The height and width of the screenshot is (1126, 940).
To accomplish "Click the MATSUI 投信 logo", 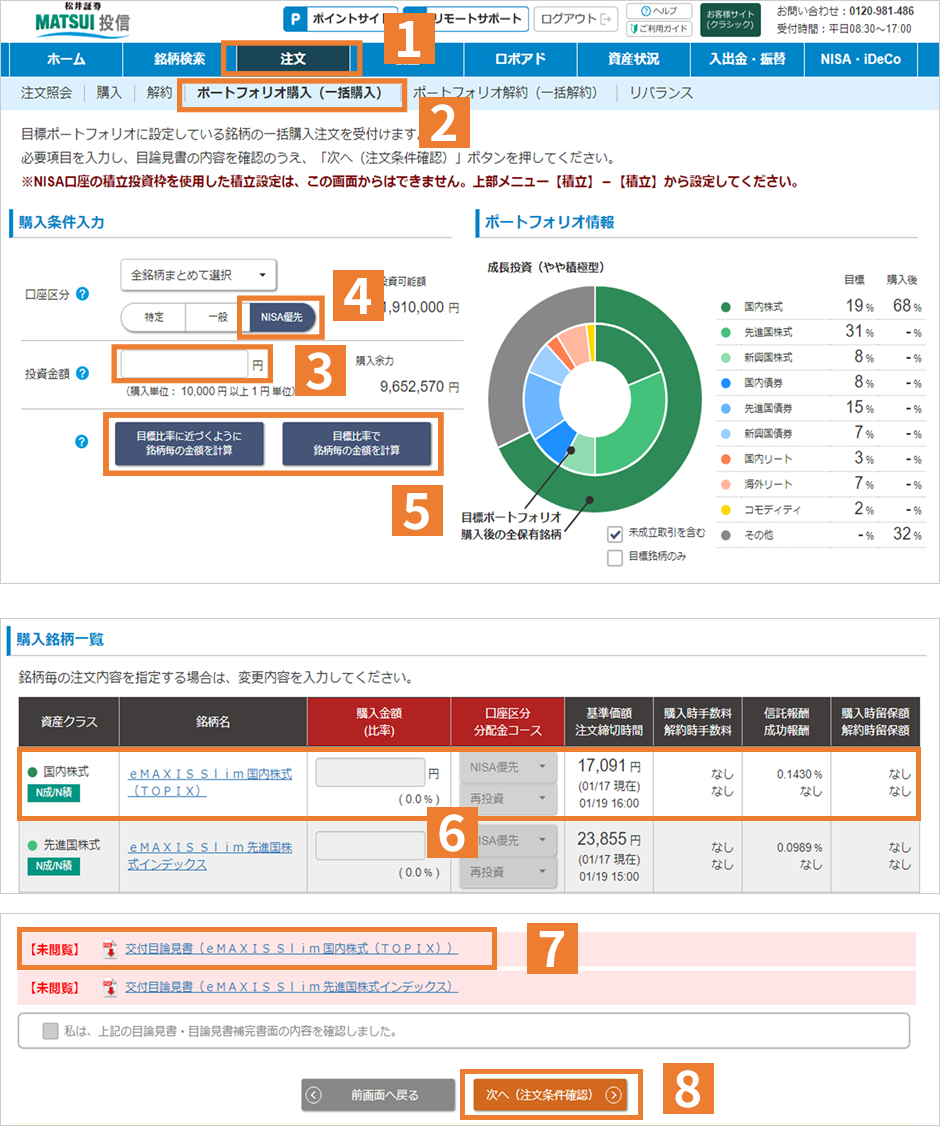I will point(82,20).
